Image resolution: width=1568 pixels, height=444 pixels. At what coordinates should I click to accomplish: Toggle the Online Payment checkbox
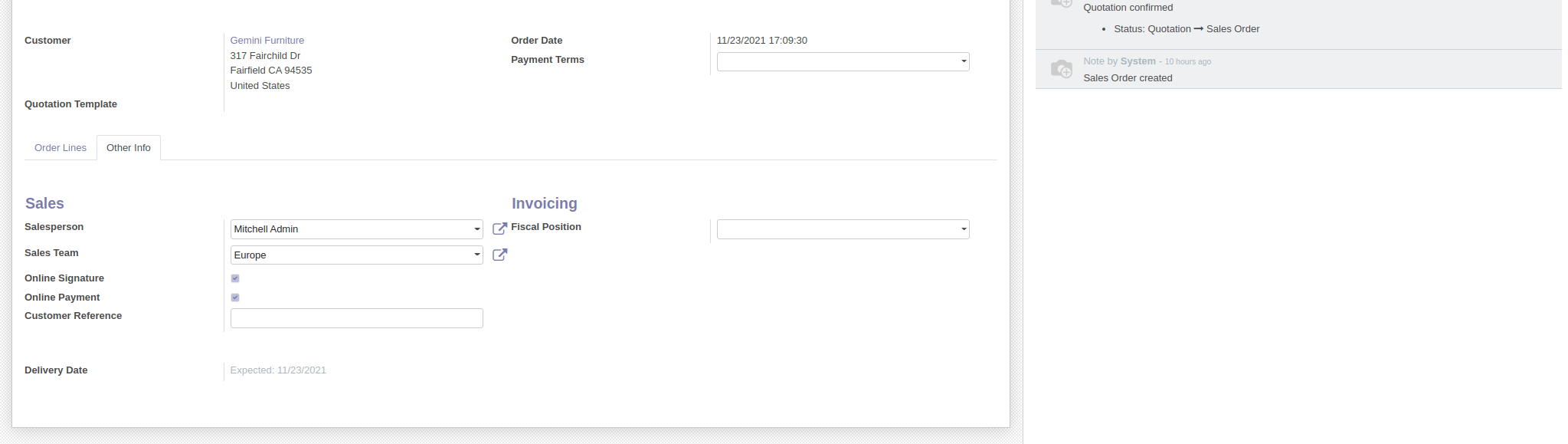[x=235, y=298]
